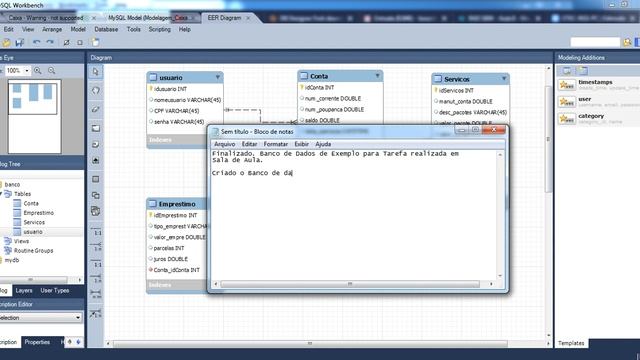The height and width of the screenshot is (360, 640).
Task: Collapse the Conta table
Action: click(377, 76)
